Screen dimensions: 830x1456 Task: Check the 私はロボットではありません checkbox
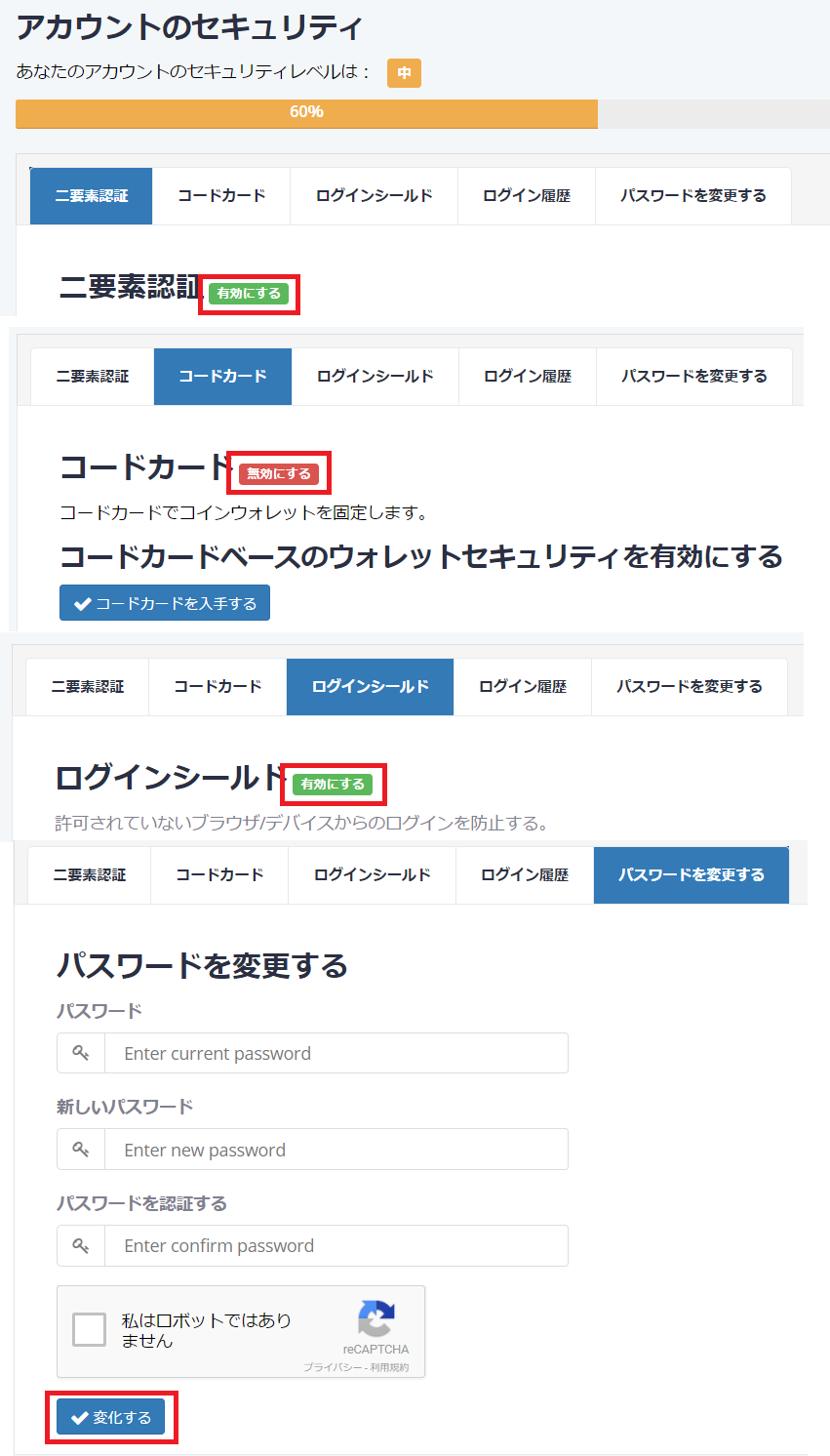point(90,1329)
